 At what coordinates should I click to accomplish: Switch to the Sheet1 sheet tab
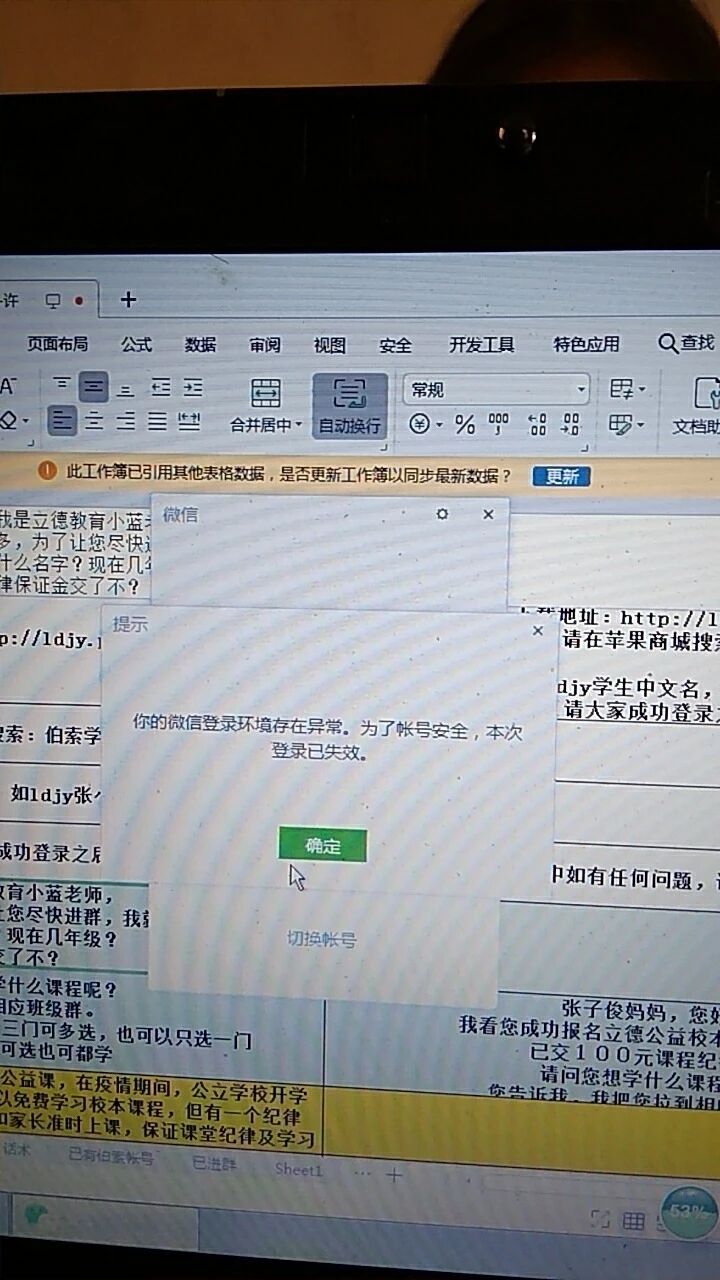pos(299,1169)
